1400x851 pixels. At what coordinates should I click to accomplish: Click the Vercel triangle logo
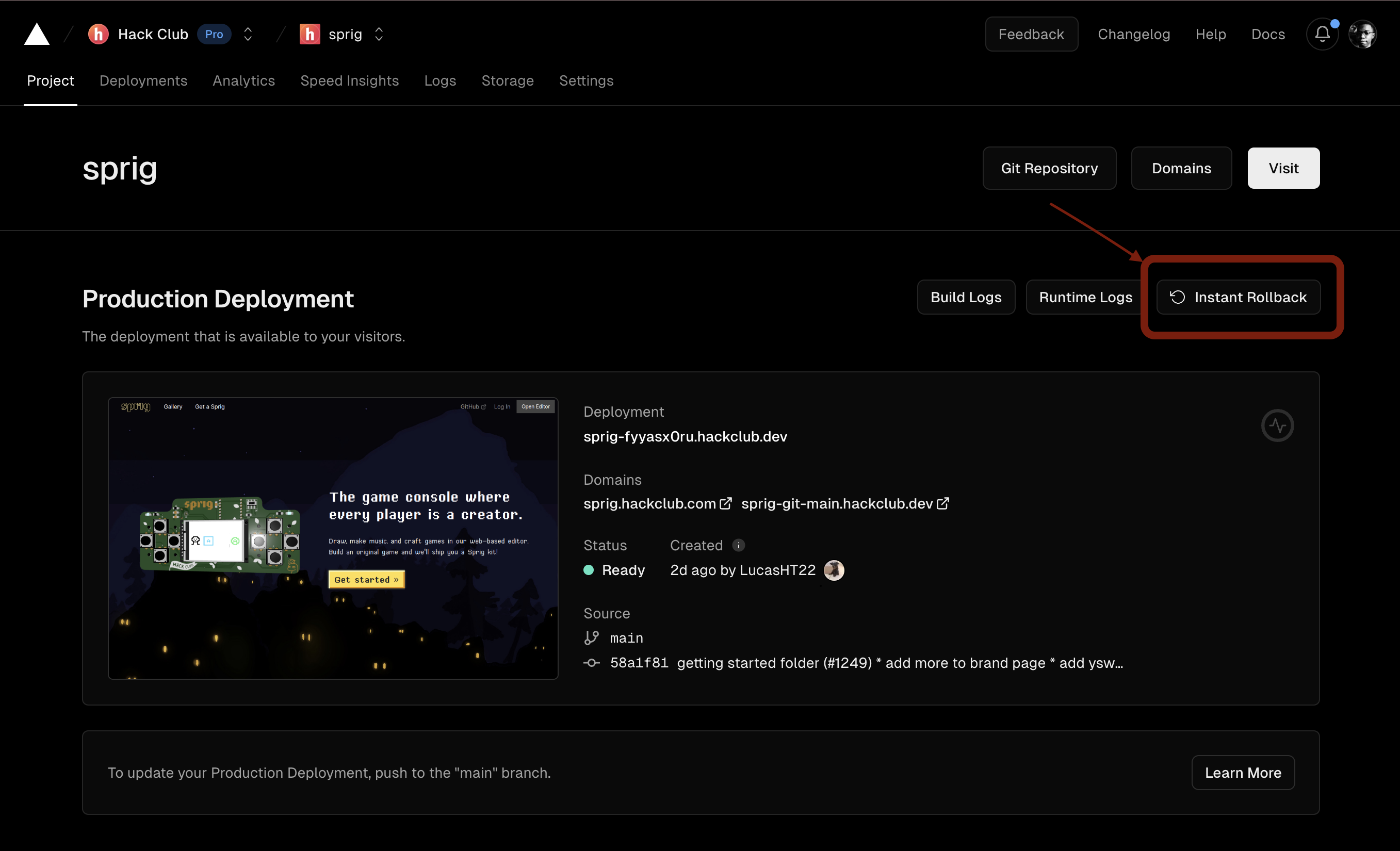[x=36, y=34]
